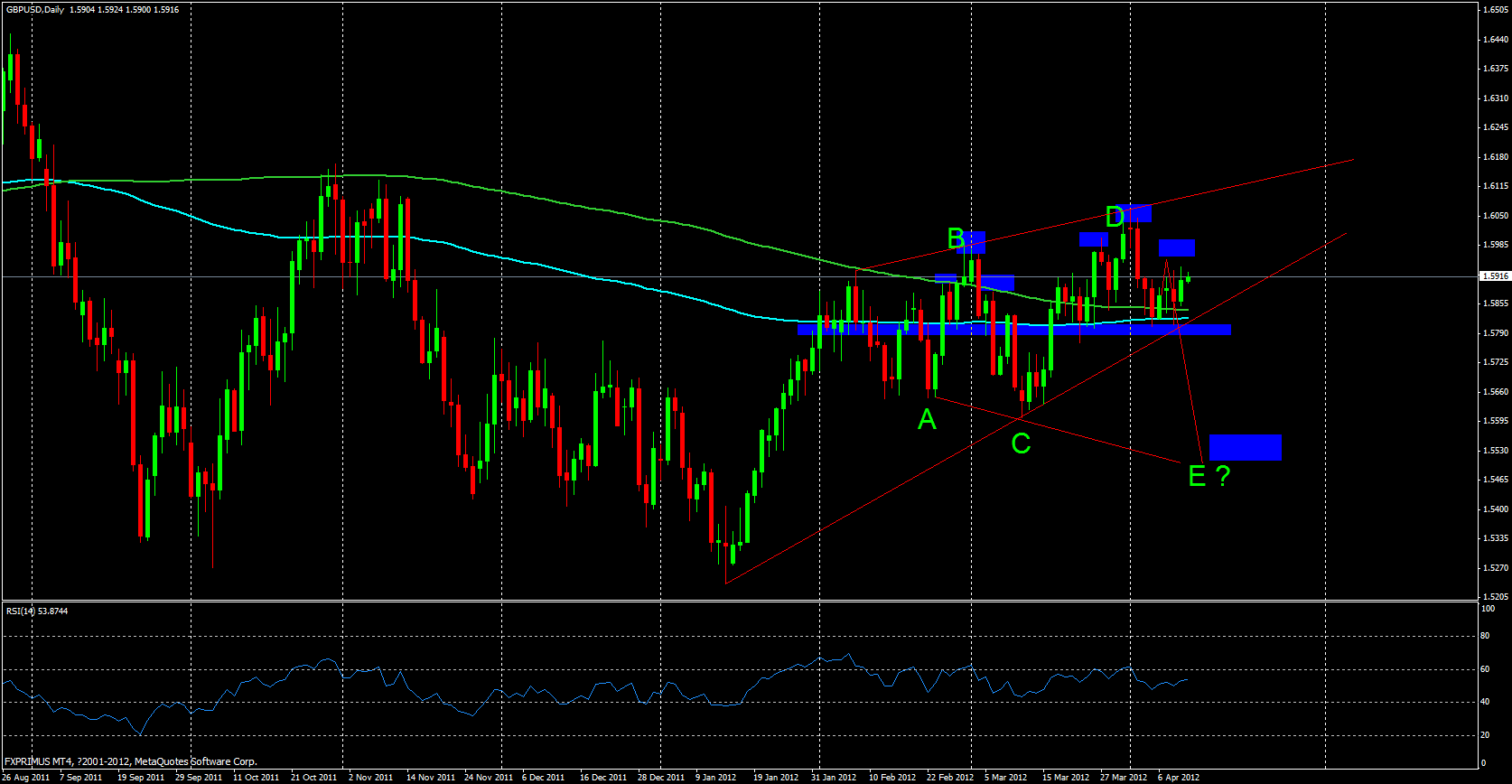Select the green "B" wave label

[x=956, y=238]
